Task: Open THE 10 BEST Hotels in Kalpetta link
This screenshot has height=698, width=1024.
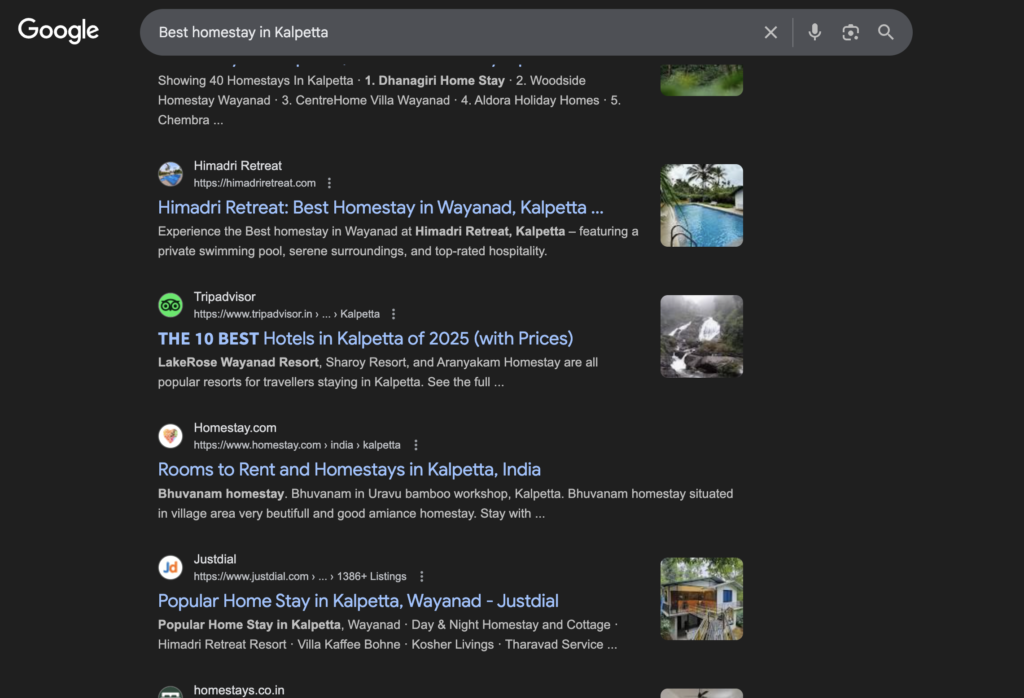Action: (x=365, y=339)
